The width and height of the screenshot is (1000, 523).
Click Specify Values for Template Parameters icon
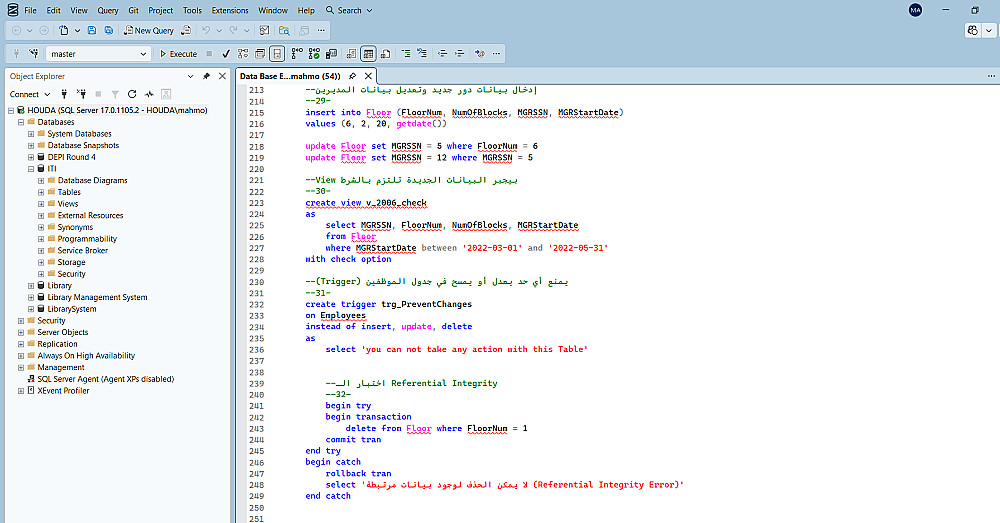[x=480, y=54]
